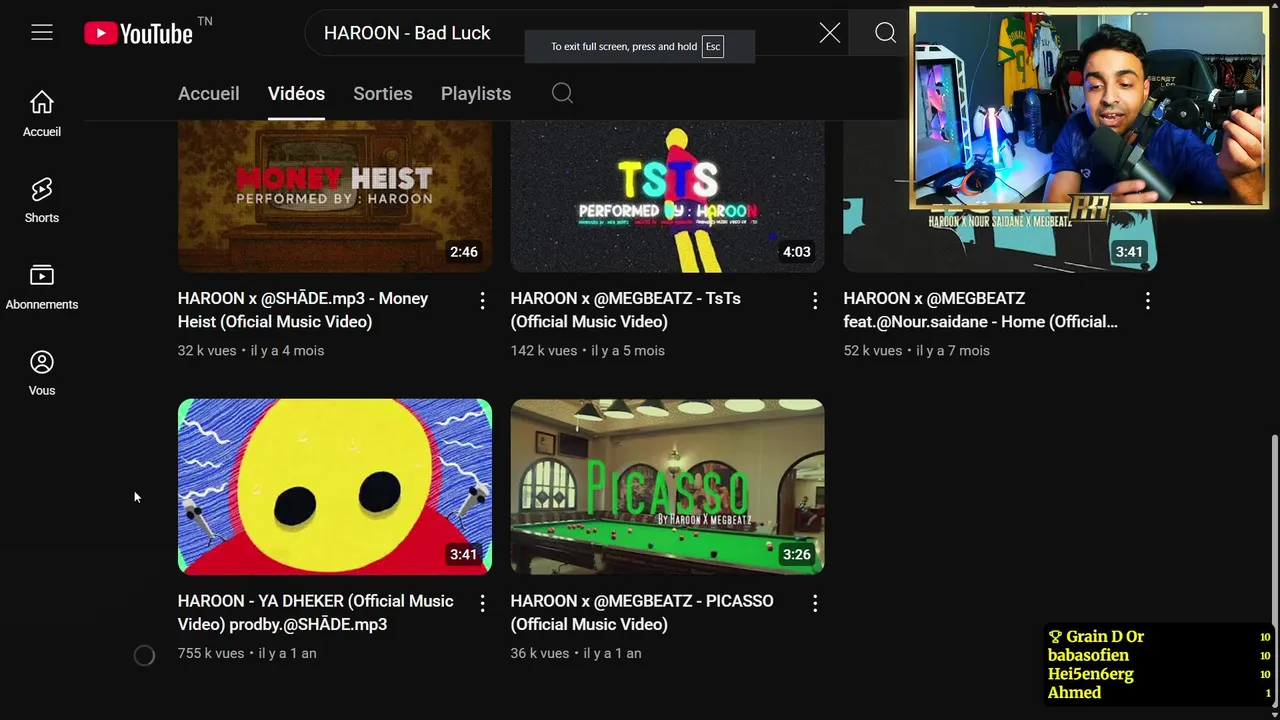Click Ahmed in leaderboard overlay
The width and height of the screenshot is (1280, 720).
(1075, 693)
